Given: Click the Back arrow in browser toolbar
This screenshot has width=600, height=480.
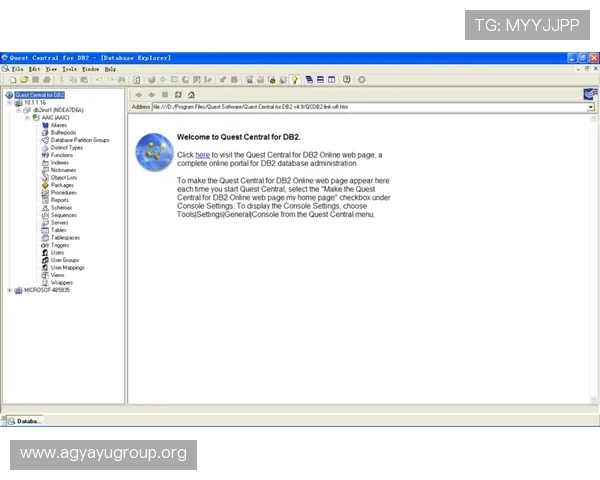Looking at the screenshot, I should click(x=138, y=95).
